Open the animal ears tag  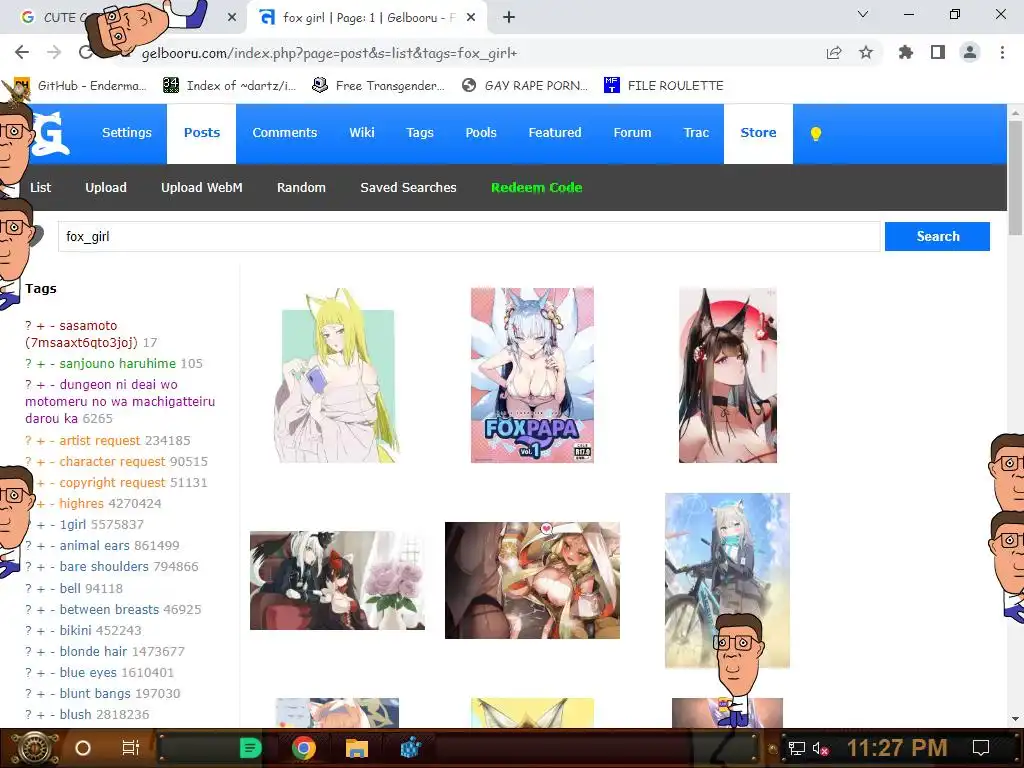[95, 545]
